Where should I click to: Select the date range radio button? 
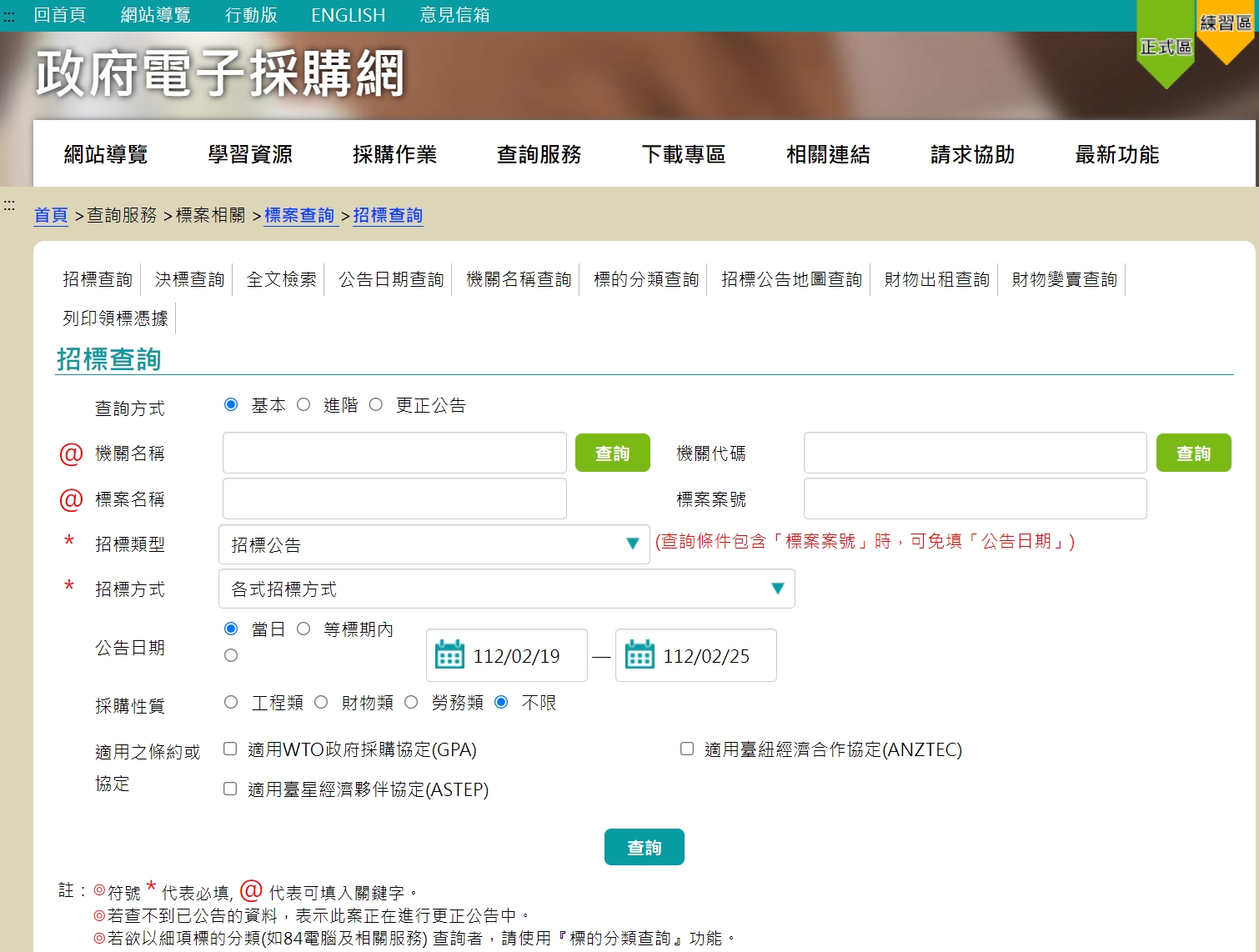[x=231, y=655]
